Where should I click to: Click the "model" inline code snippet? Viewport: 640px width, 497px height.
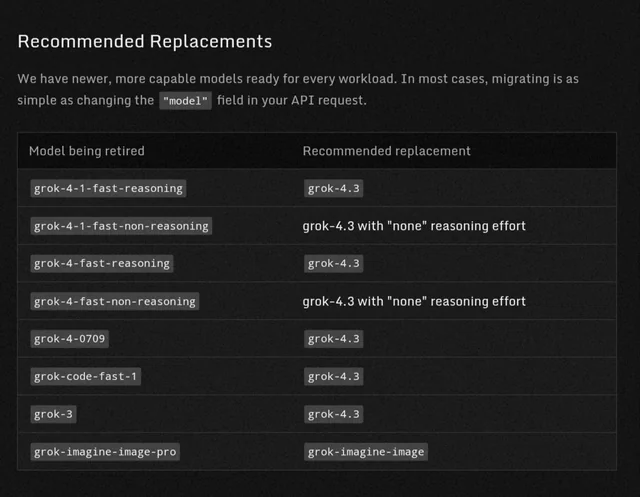pos(185,100)
